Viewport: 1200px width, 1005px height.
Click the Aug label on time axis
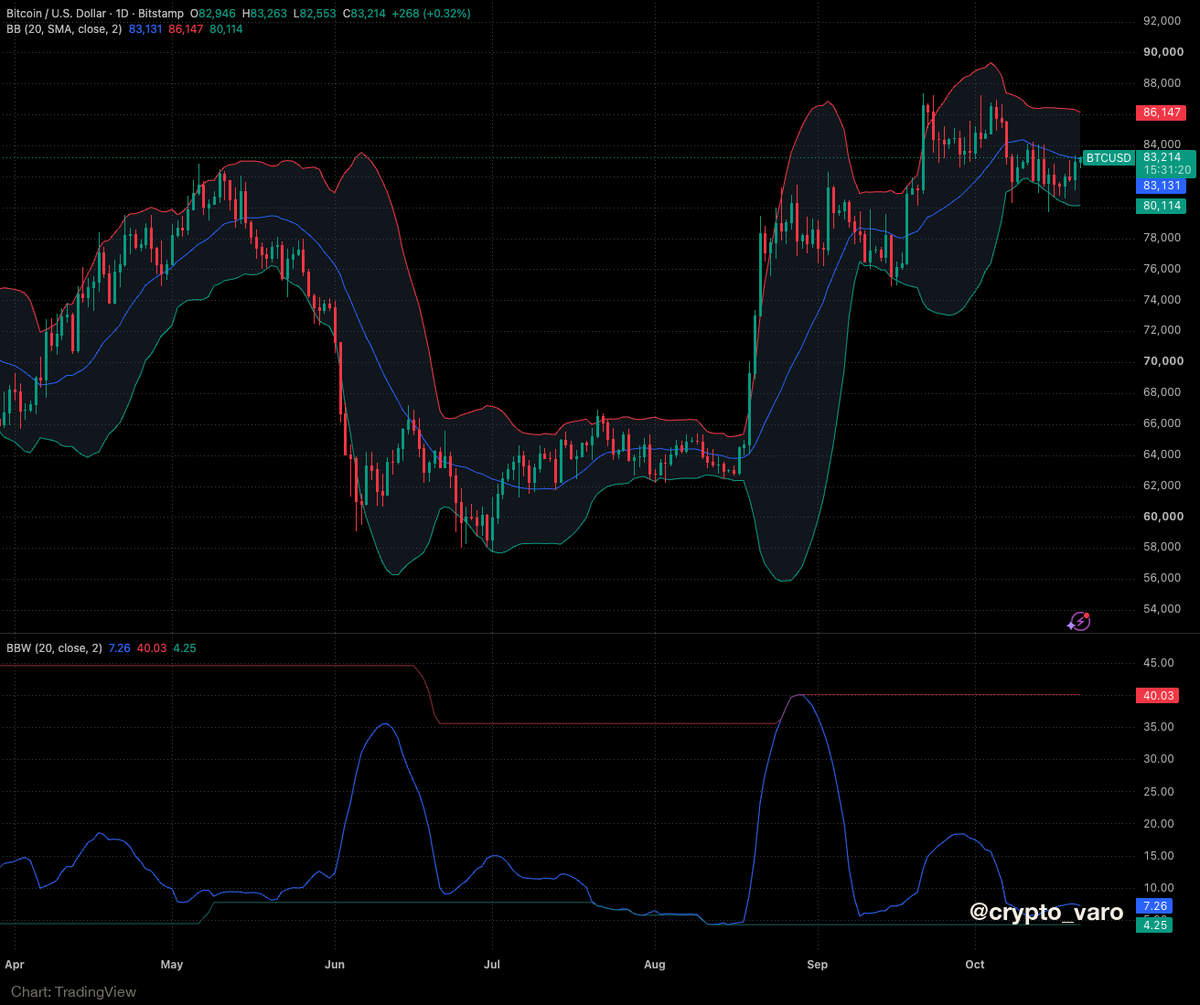pos(654,965)
